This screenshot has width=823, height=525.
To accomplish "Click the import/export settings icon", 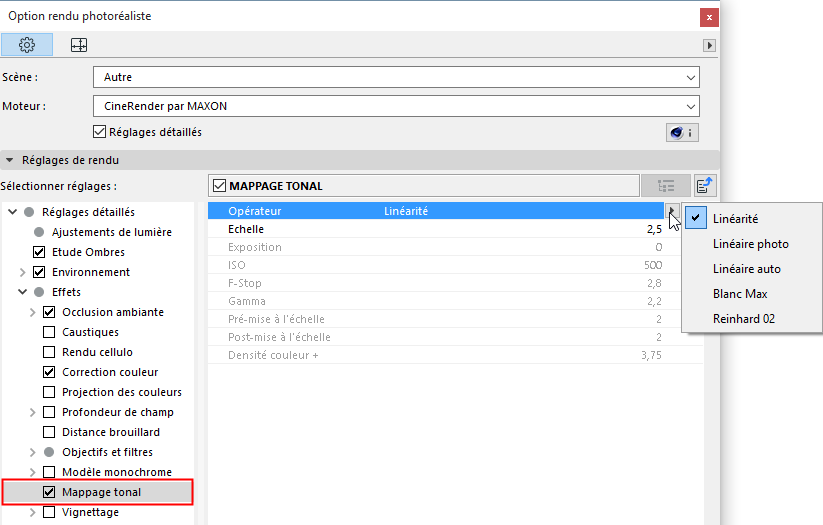I will click(704, 186).
